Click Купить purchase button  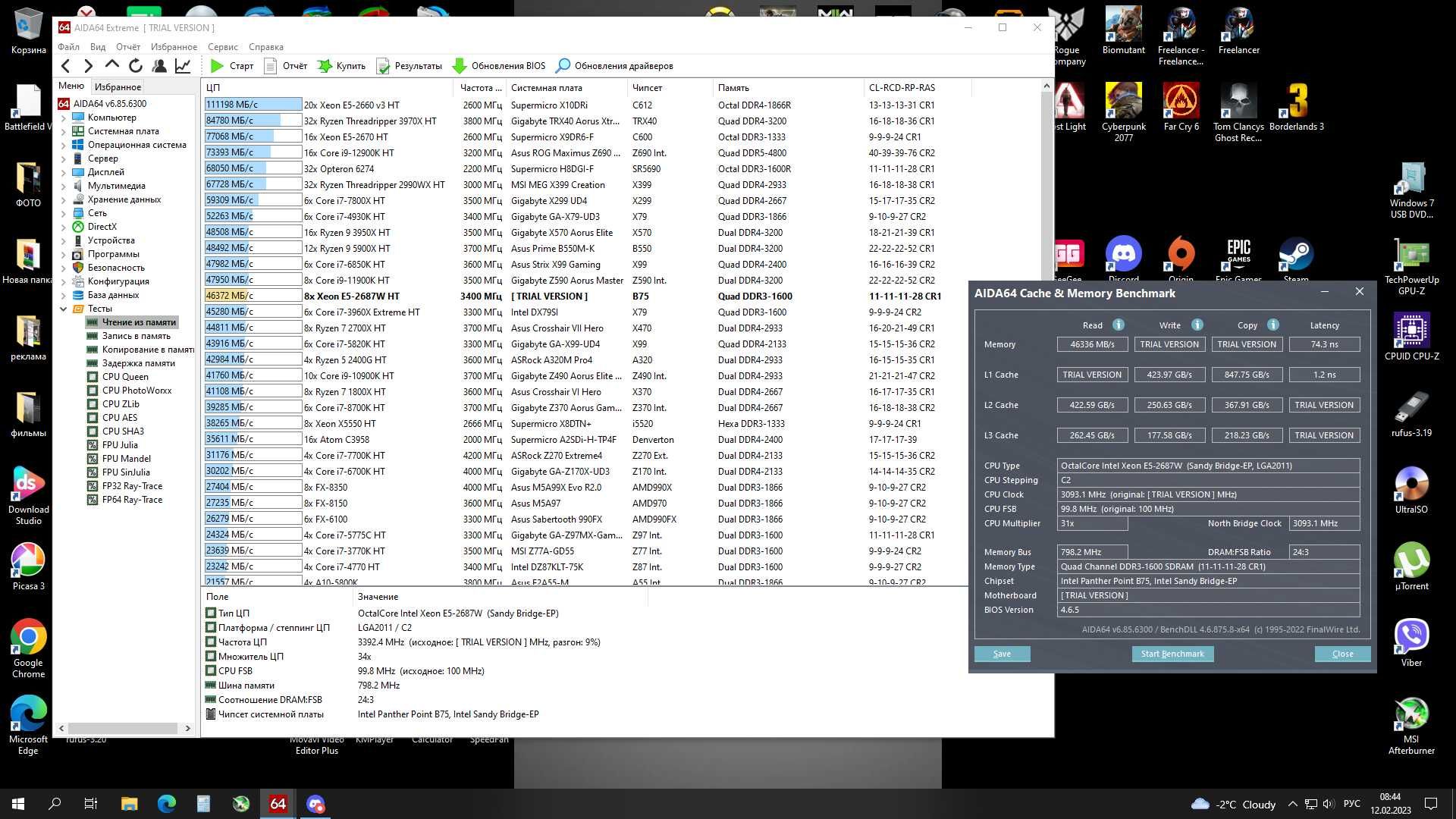[341, 66]
